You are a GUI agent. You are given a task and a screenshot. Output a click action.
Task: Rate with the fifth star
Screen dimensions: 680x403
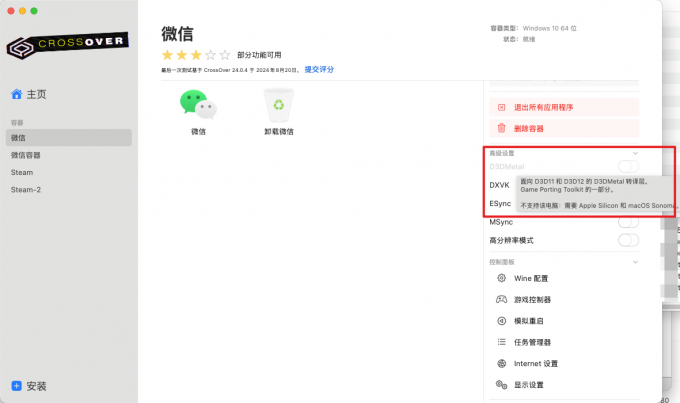(x=225, y=55)
